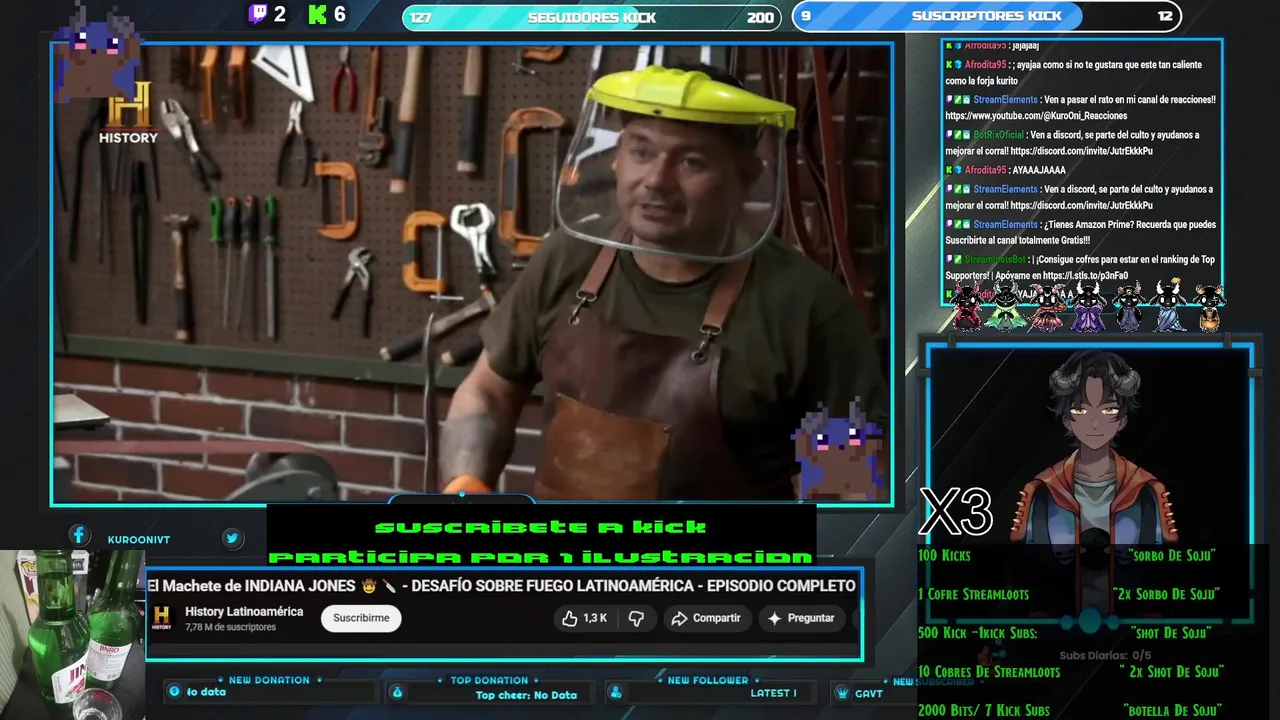Click the '2000 Bits/ 7 Kick Subs' reward text
This screenshot has height=720, width=1280.
click(x=984, y=711)
